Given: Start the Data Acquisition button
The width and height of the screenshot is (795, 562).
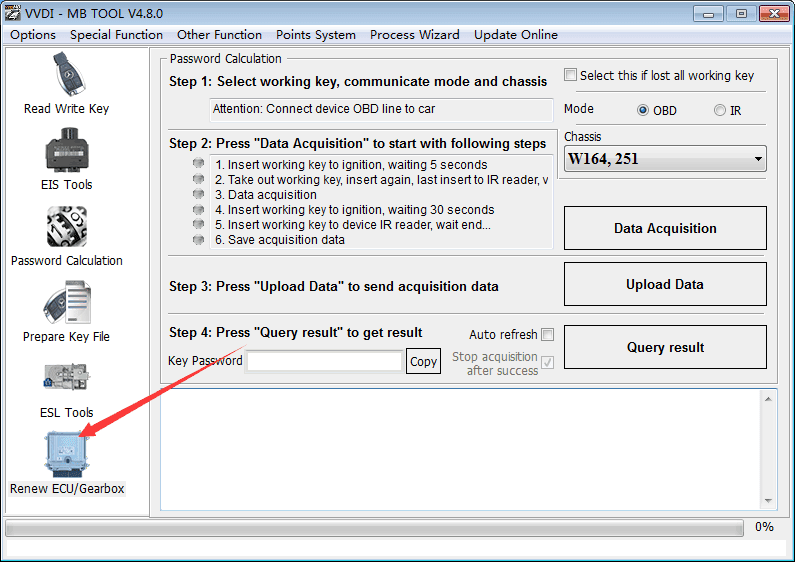Looking at the screenshot, I should click(x=665, y=228).
